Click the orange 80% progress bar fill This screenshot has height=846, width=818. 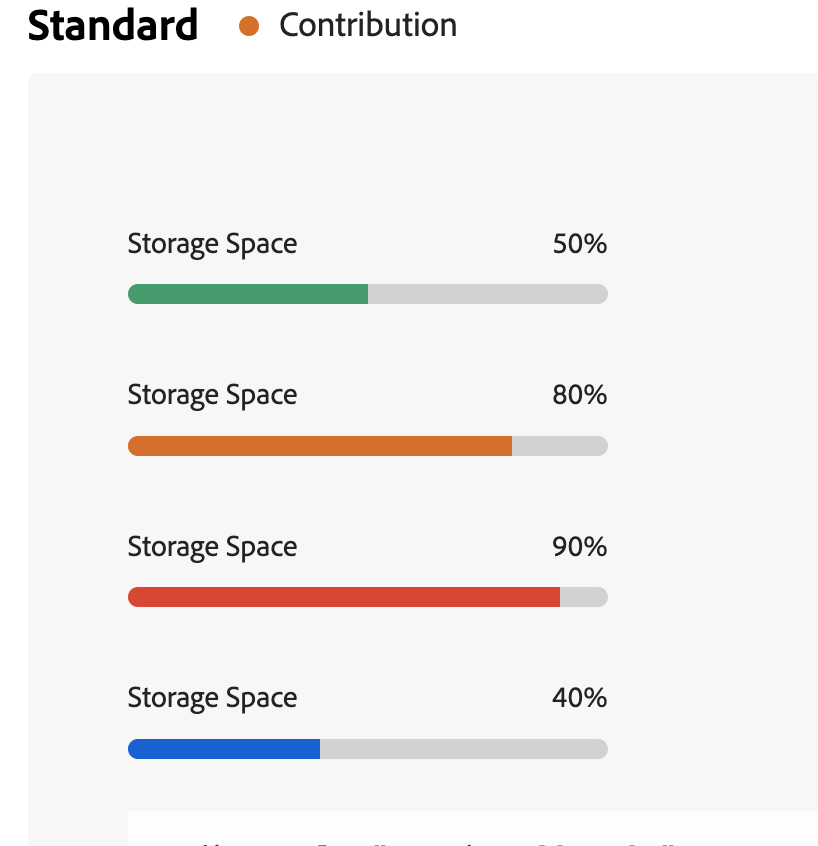coord(320,446)
